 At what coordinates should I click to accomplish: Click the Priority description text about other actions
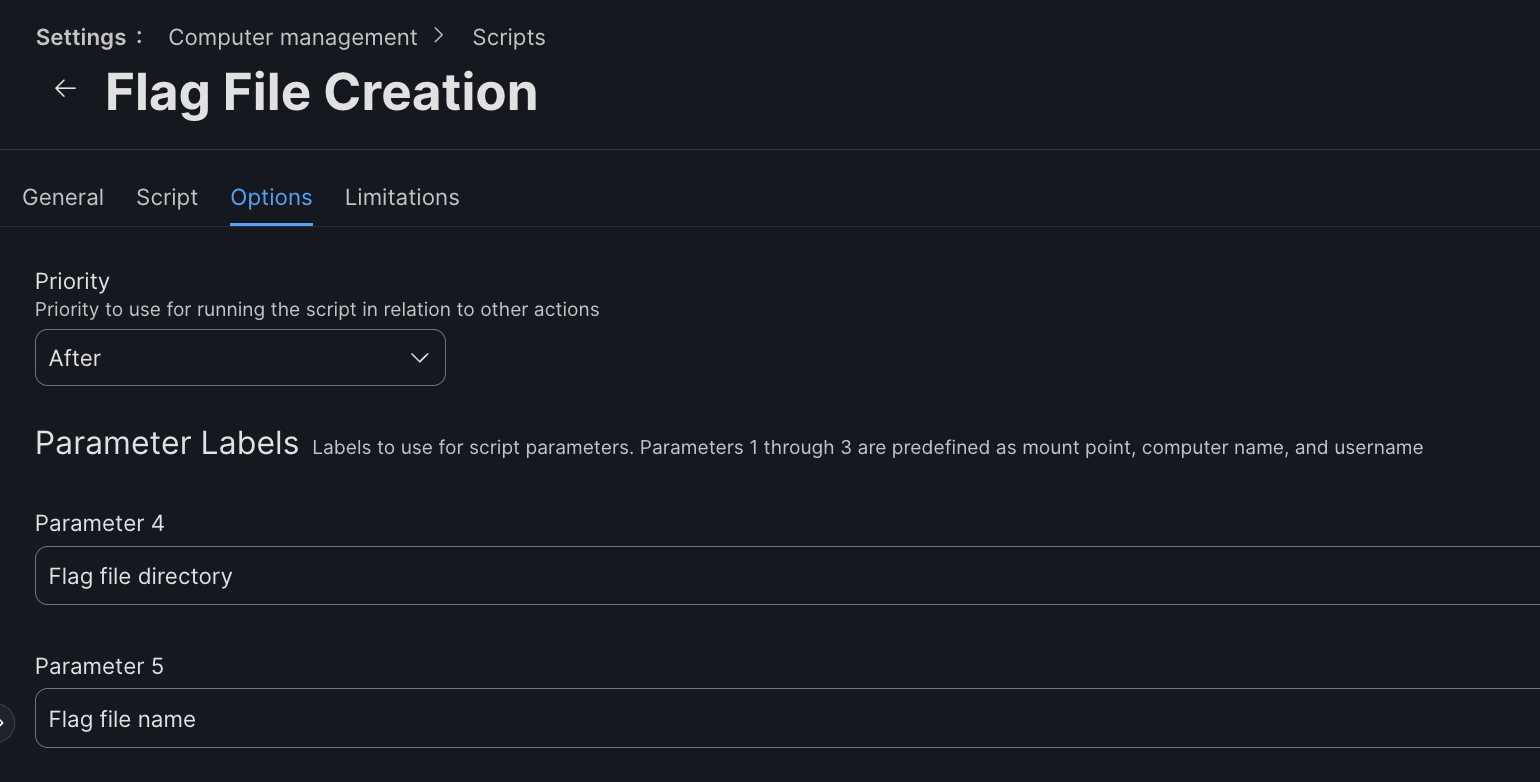[317, 309]
